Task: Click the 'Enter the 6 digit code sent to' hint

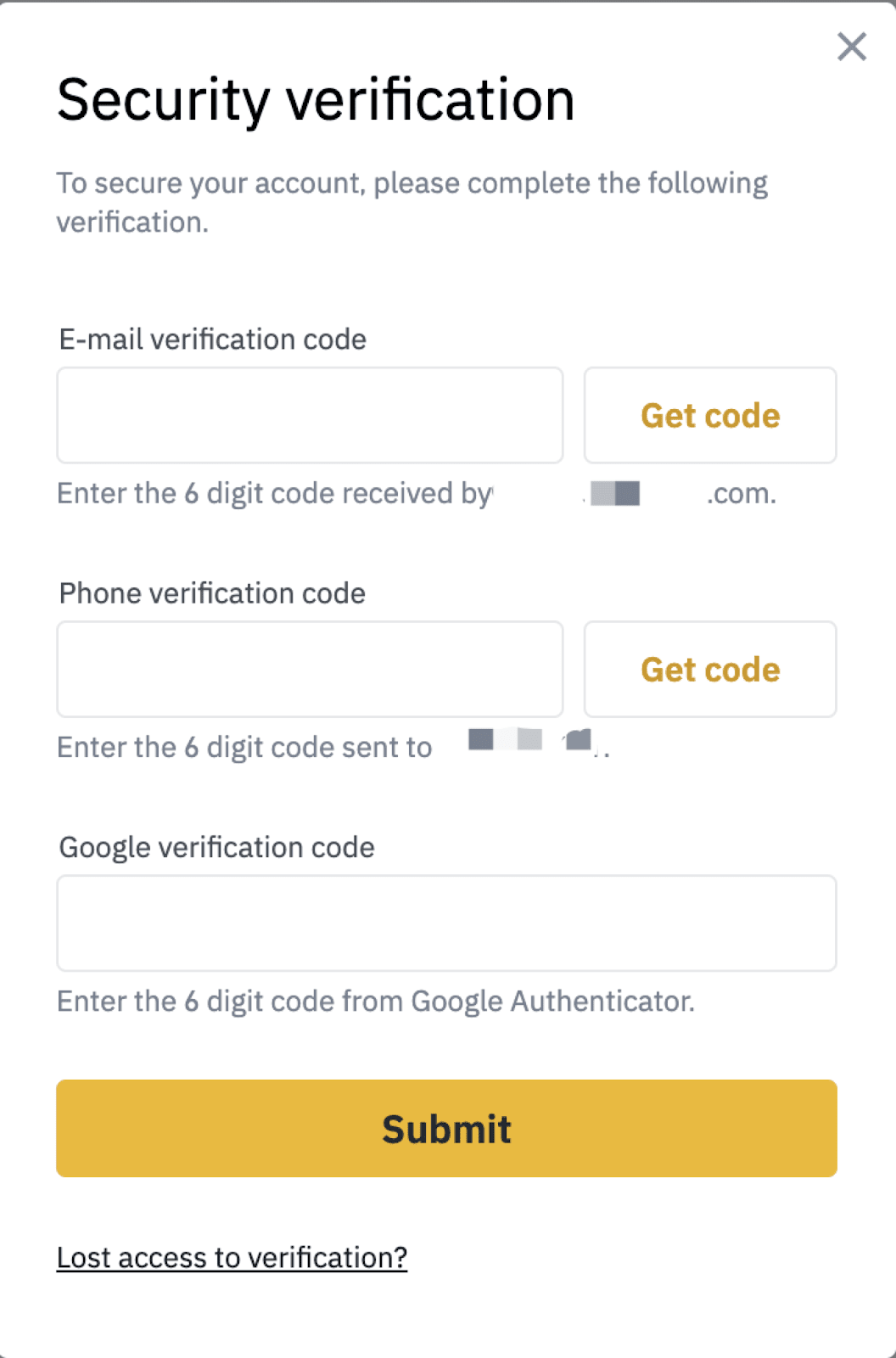Action: 244,747
